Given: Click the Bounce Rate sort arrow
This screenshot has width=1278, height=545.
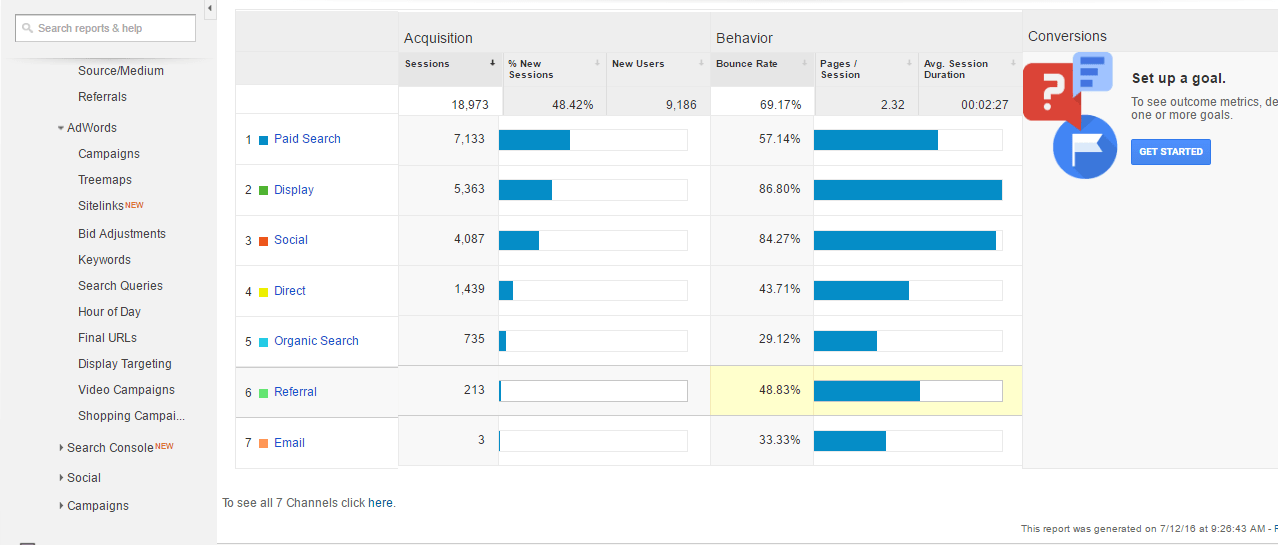Looking at the screenshot, I should (804, 63).
